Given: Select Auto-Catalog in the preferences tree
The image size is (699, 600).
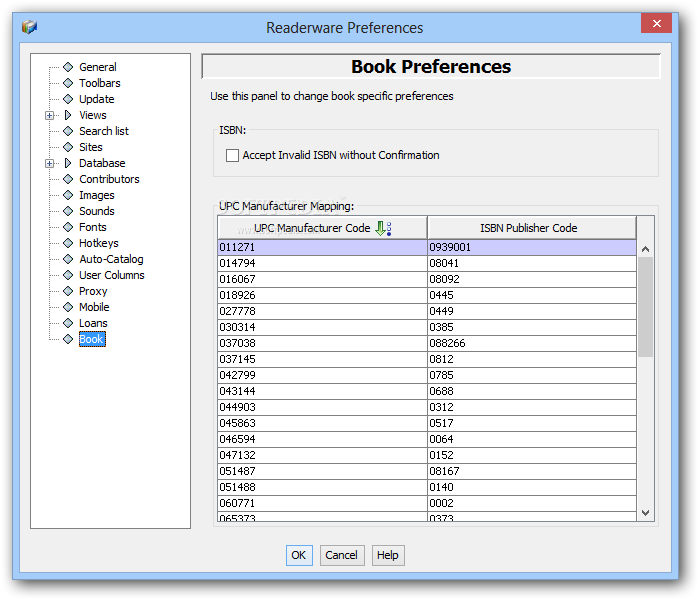Looking at the screenshot, I should tap(111, 259).
